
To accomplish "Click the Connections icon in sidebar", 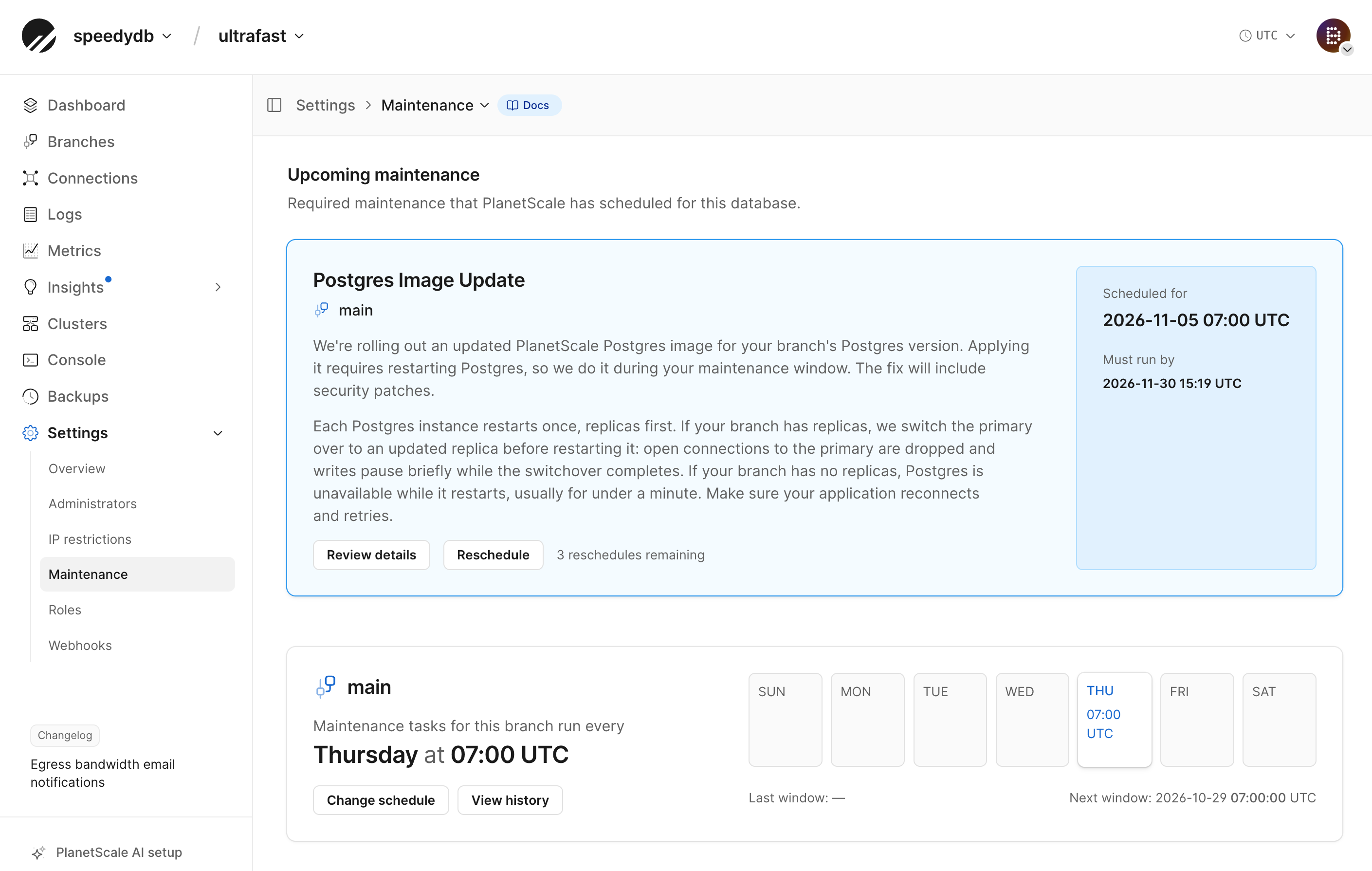I will click(x=30, y=178).
